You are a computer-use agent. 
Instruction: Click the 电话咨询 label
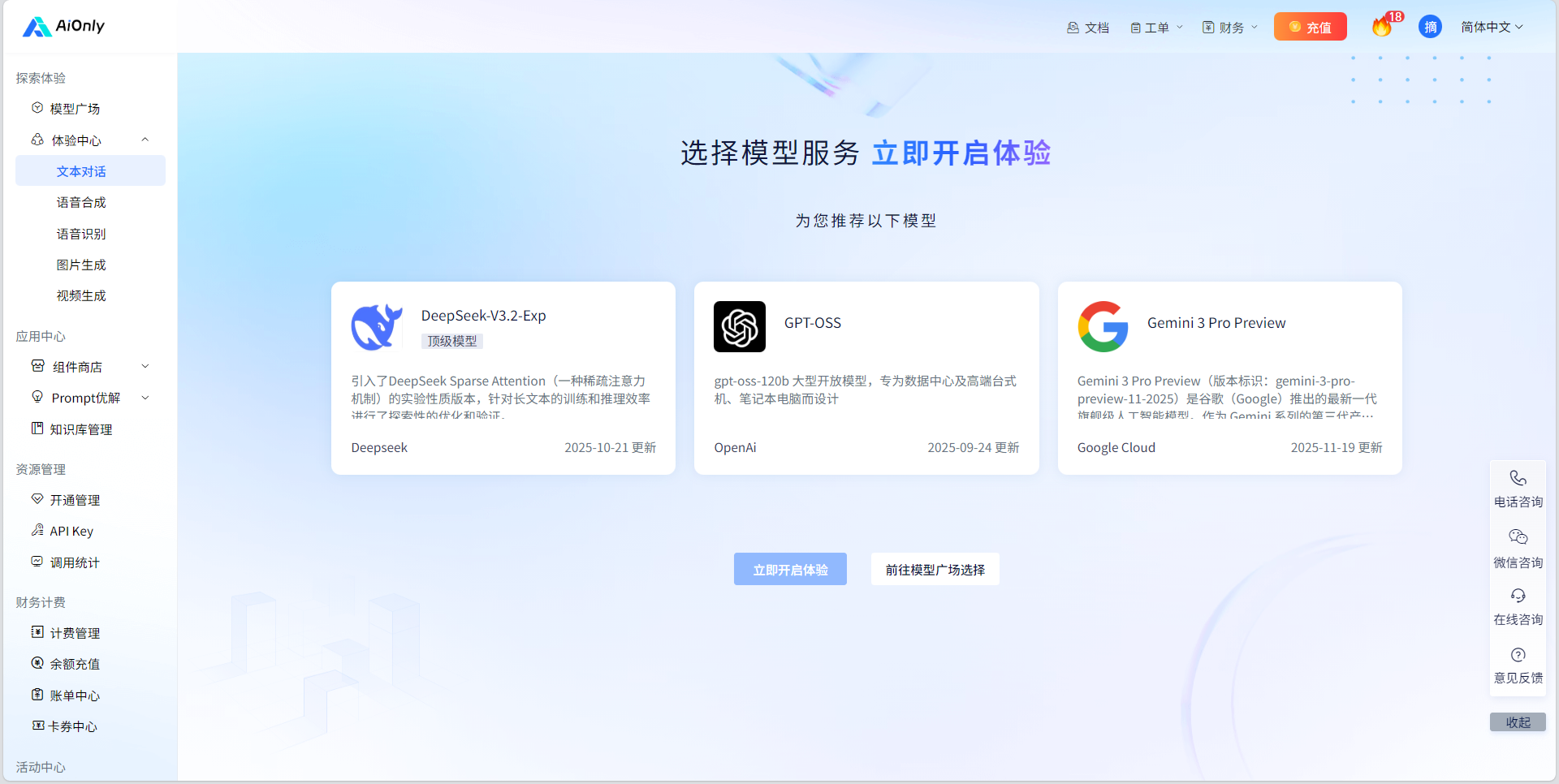(x=1518, y=502)
